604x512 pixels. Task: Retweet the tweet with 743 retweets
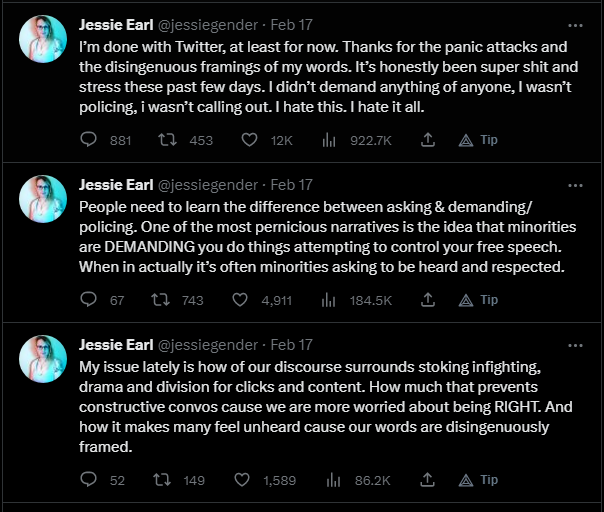(x=160, y=299)
